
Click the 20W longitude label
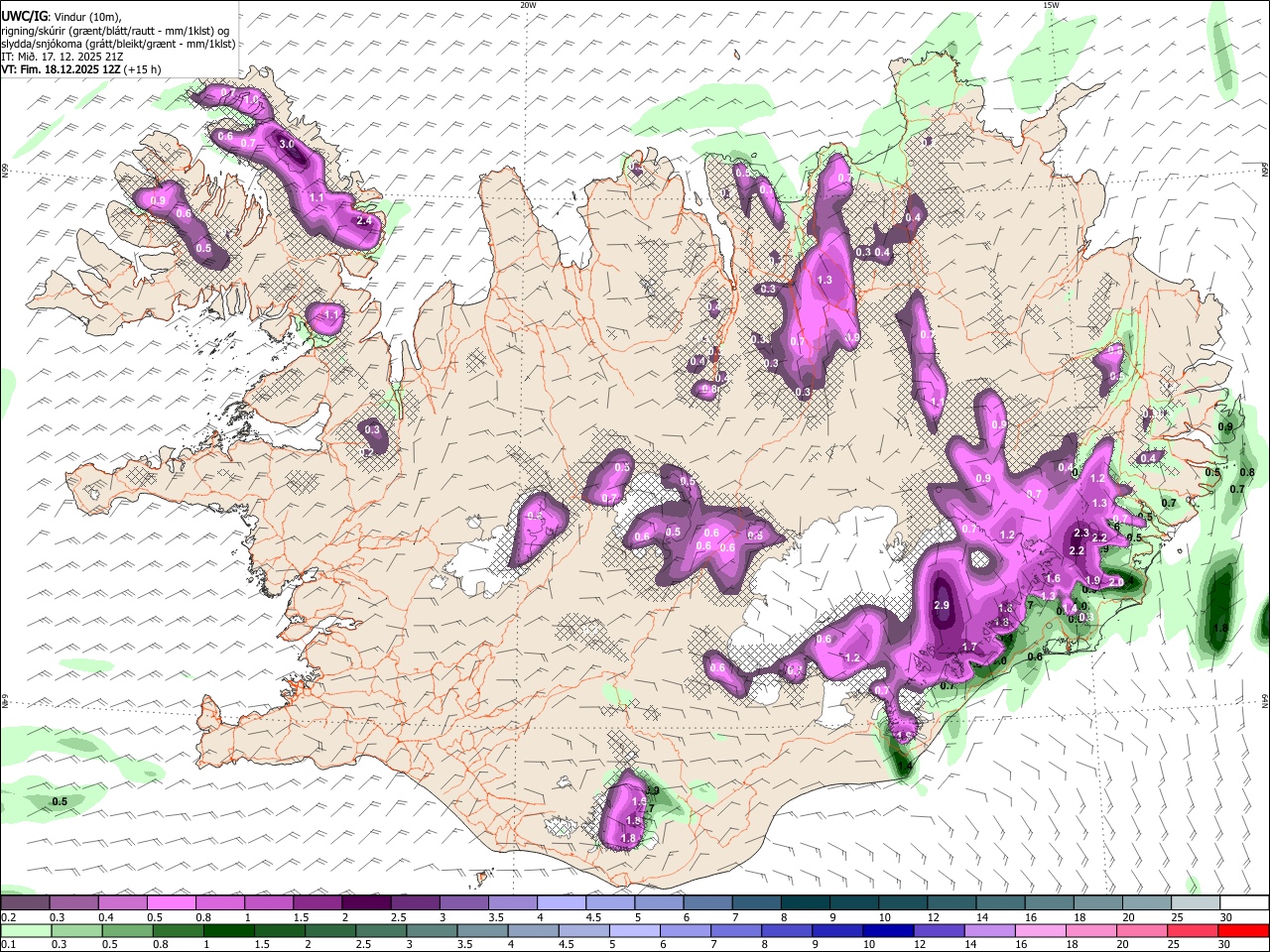[528, 5]
